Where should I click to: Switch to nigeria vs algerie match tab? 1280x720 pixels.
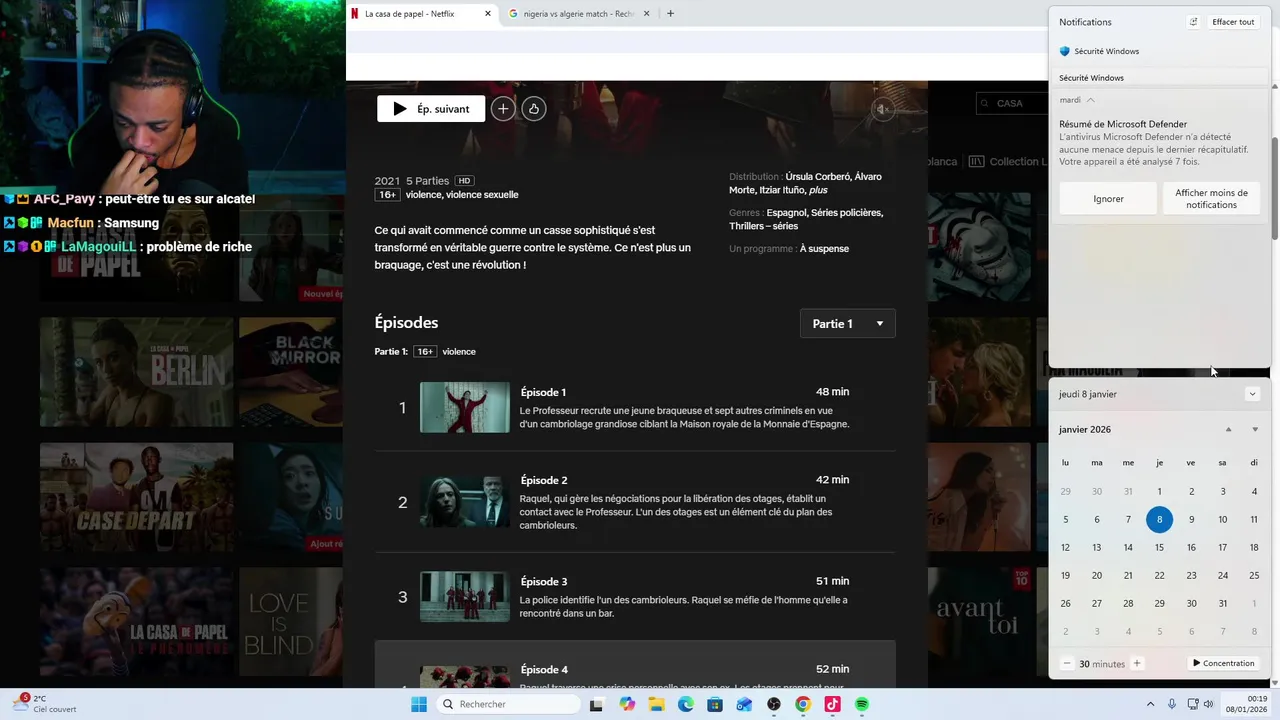580,14
